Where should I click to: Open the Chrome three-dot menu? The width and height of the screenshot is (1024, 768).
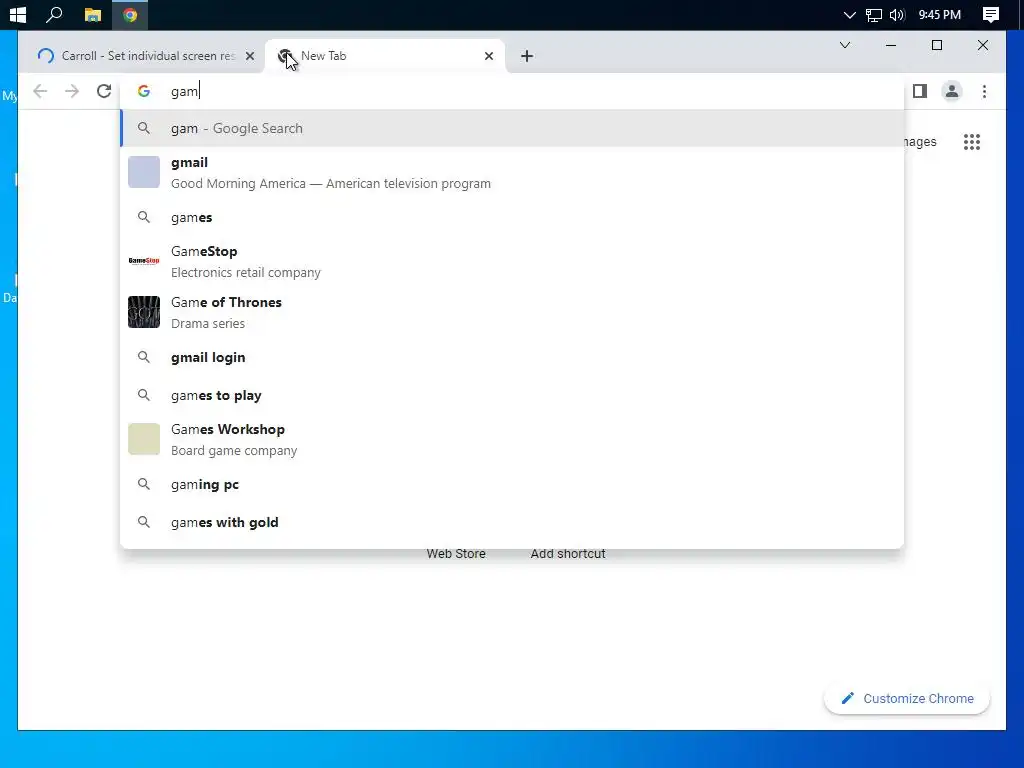tap(984, 91)
